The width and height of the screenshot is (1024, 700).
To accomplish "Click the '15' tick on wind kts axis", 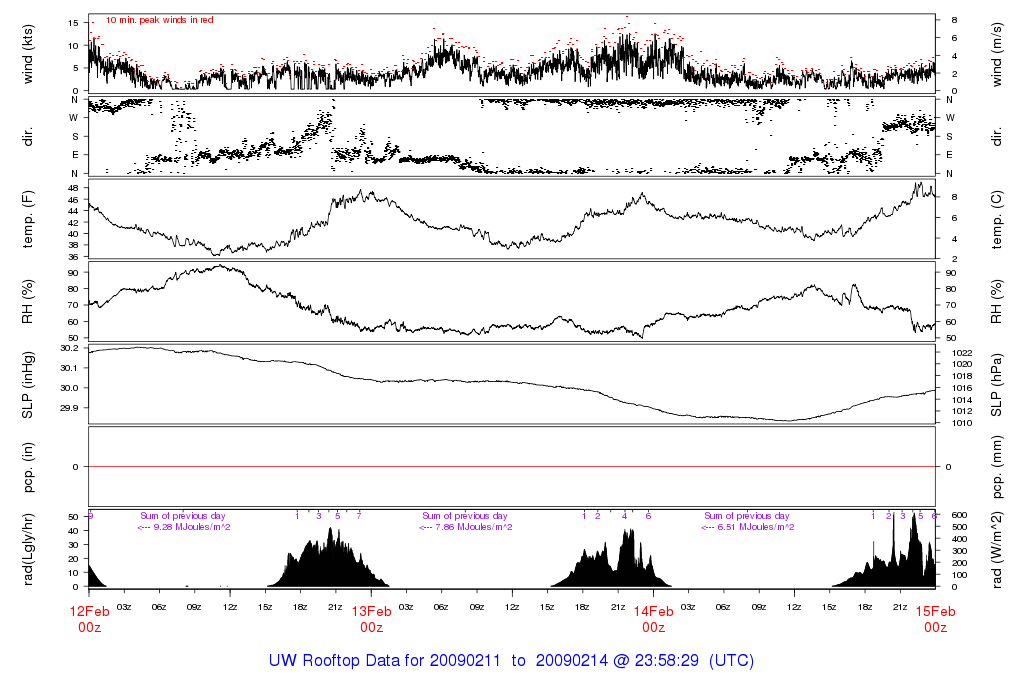I will [x=73, y=23].
